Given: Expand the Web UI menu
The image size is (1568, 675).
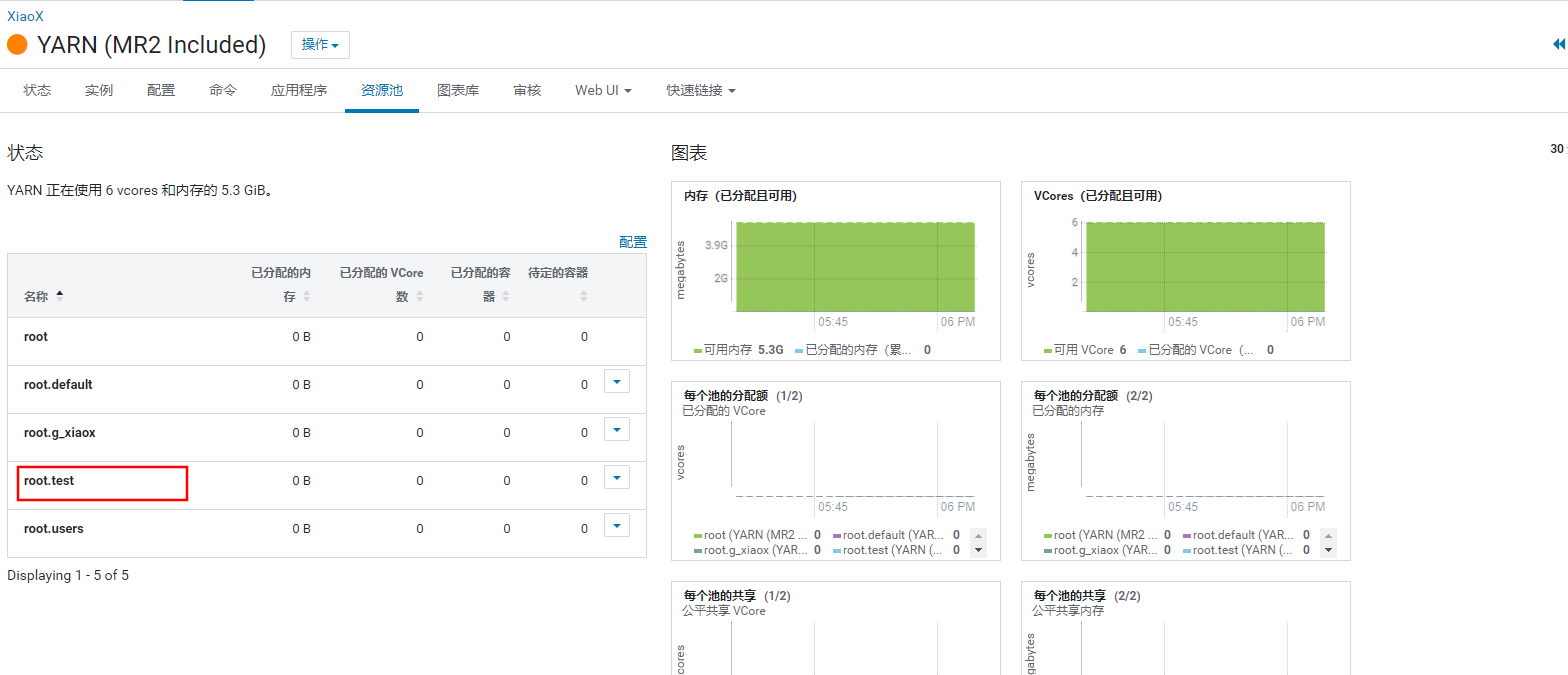Looking at the screenshot, I should [603, 90].
